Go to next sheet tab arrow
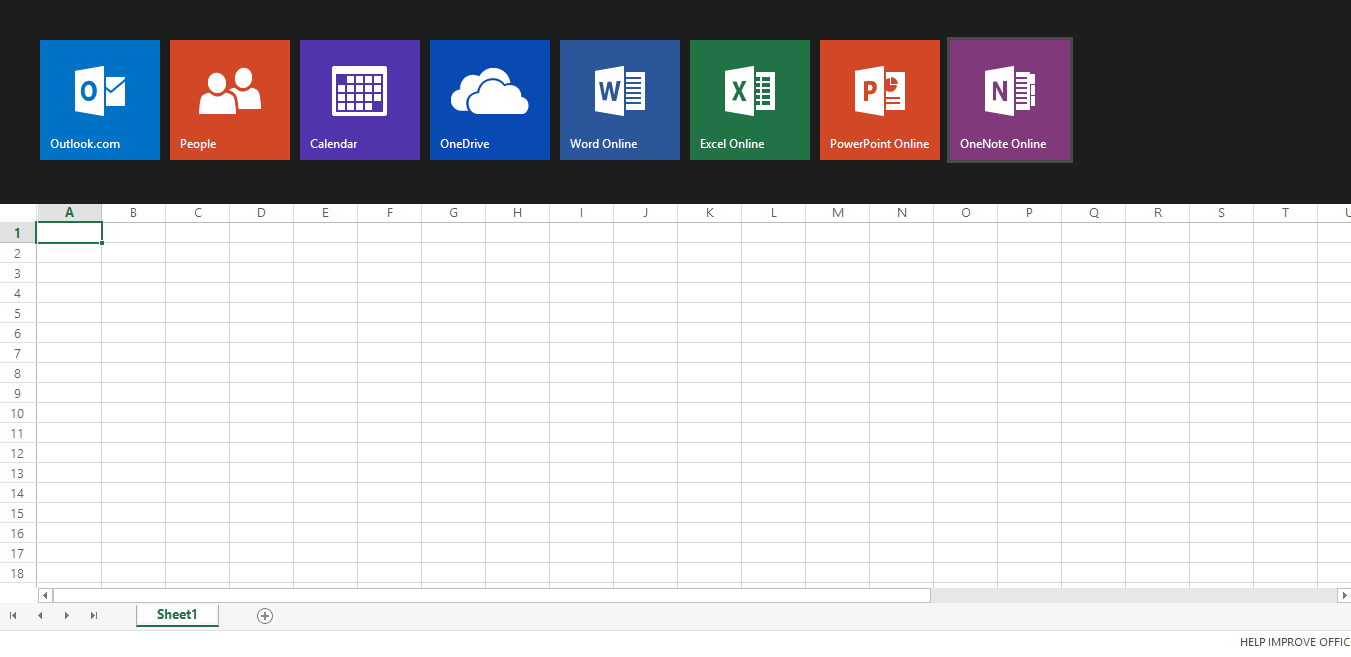 tap(67, 616)
